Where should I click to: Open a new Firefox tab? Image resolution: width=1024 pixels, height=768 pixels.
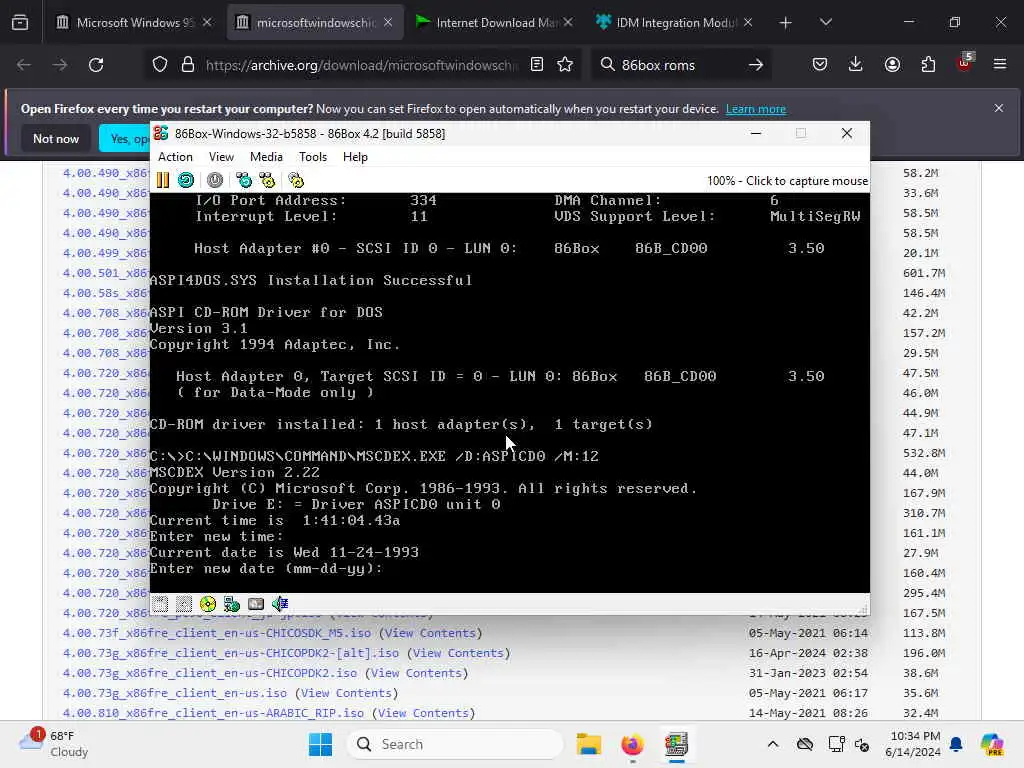[786, 23]
